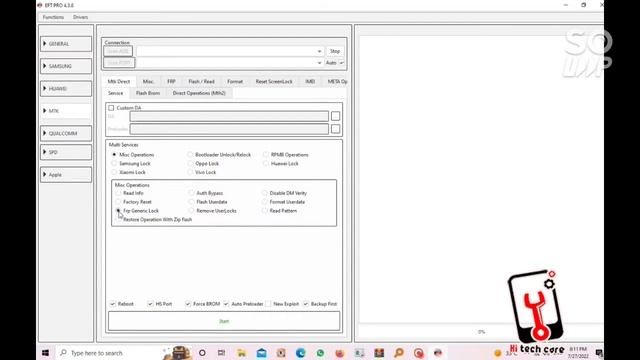This screenshot has width=640, height=360.
Task: Open Direct Operations (Mtk2) sub-tab
Action: [x=199, y=93]
